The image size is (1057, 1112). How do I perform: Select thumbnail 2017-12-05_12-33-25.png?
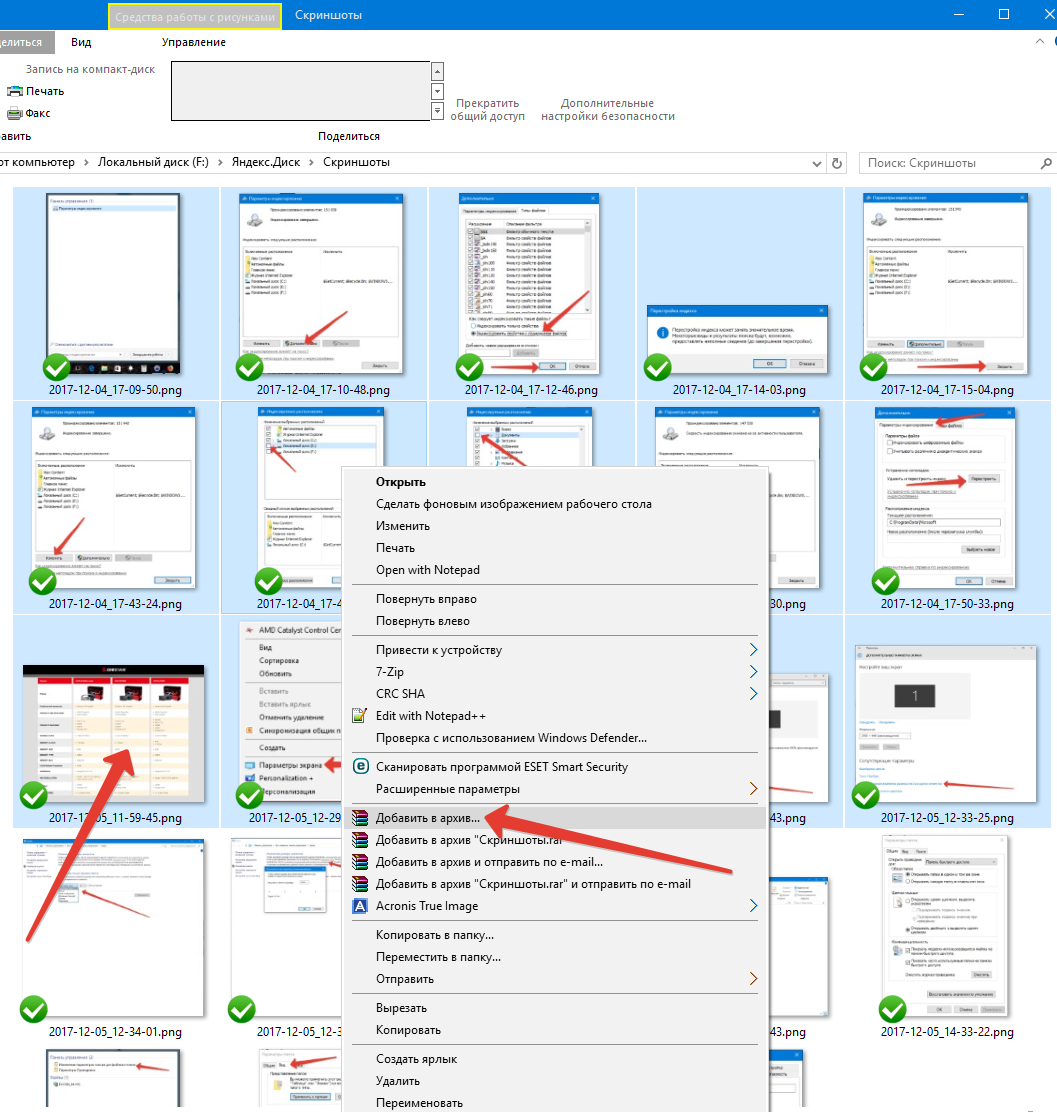946,723
